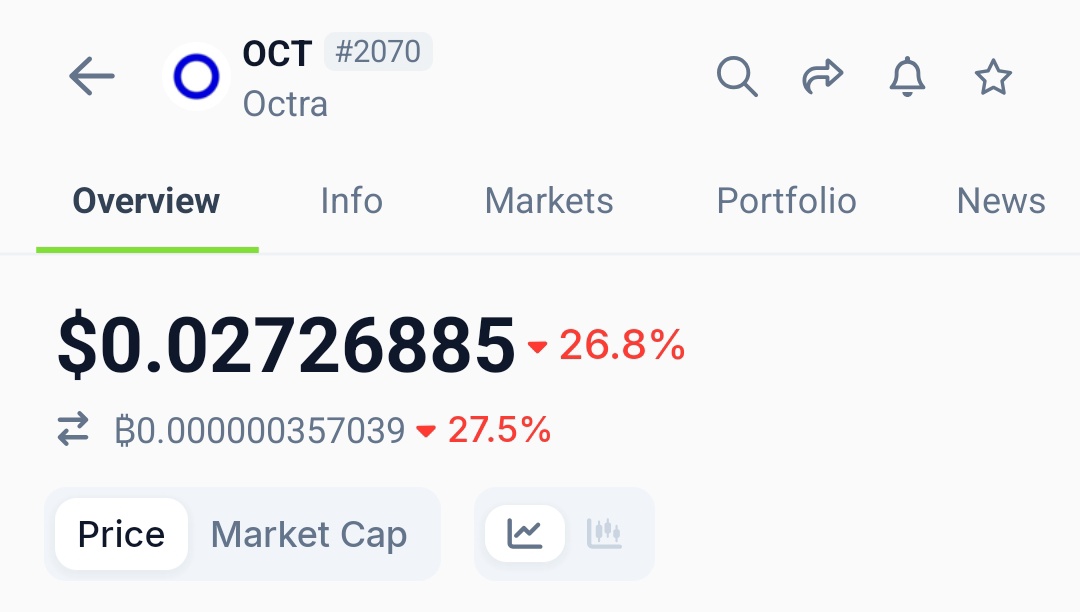Tap the BTC price ₿0.000000357039
Image resolution: width=1080 pixels, height=612 pixels.
260,431
